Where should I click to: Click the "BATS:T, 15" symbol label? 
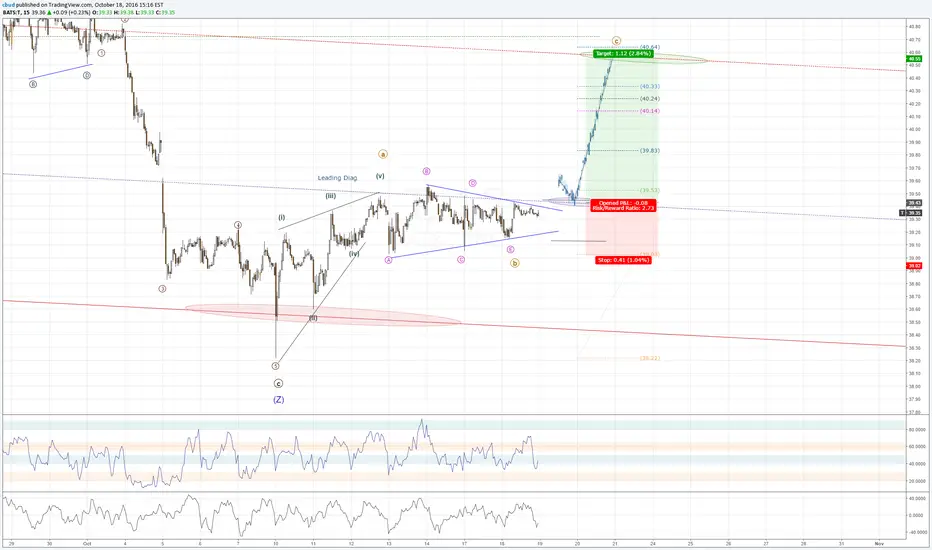click(16, 12)
